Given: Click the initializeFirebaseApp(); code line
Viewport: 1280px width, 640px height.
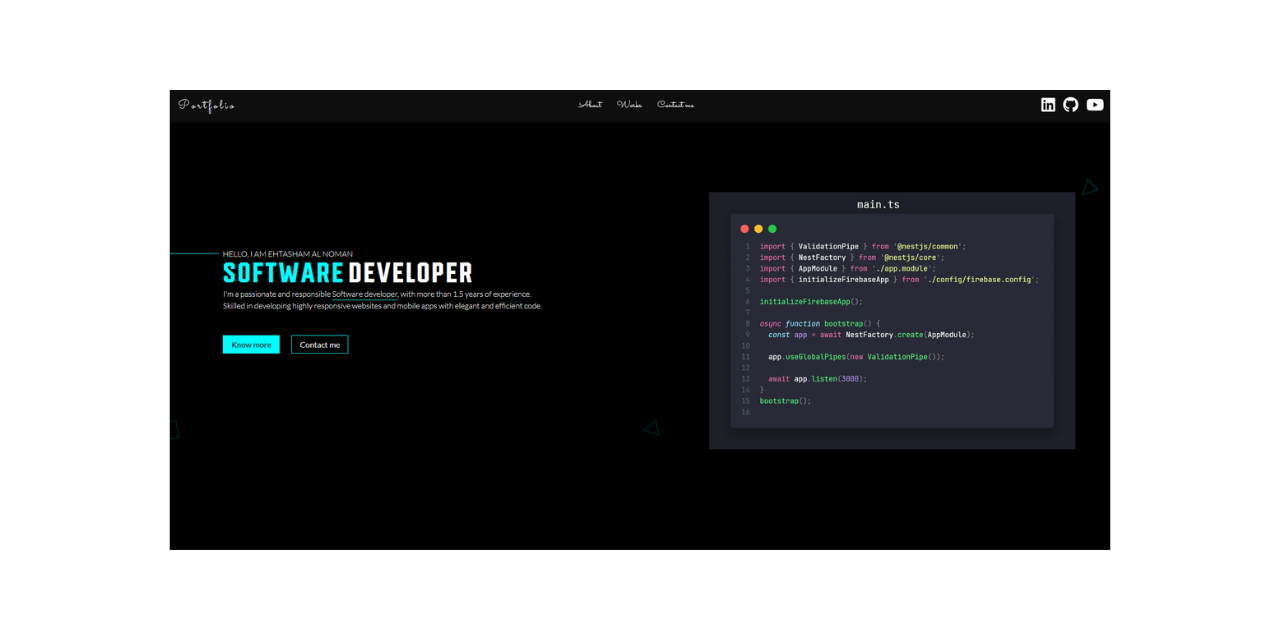Looking at the screenshot, I should tap(811, 301).
